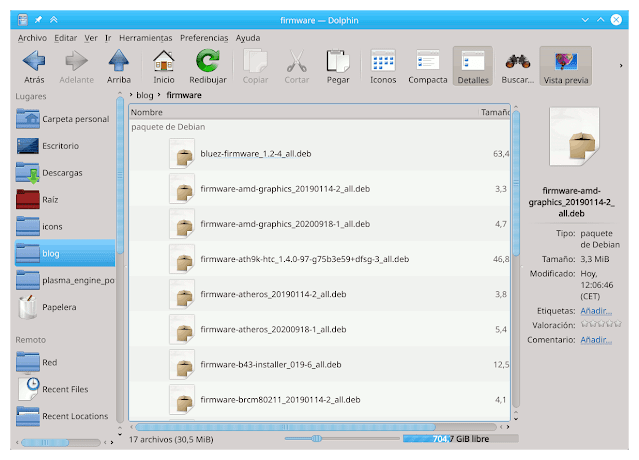
Task: Sort by the Nombre column header
Action: tap(303, 112)
